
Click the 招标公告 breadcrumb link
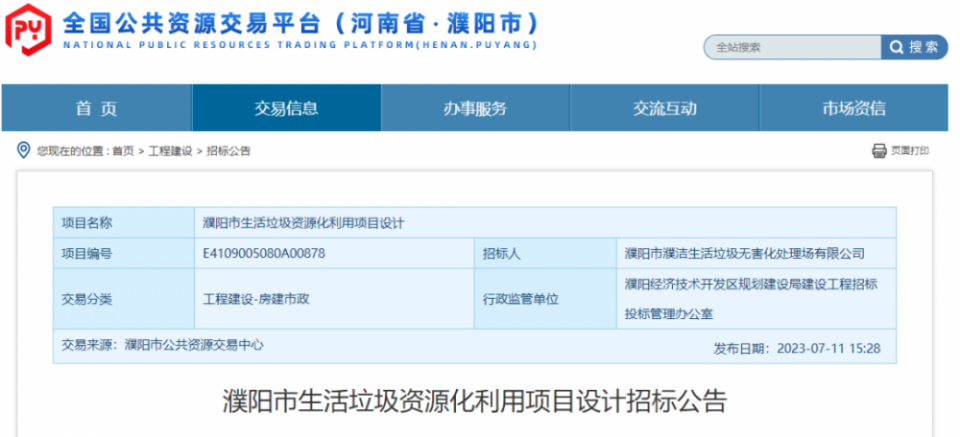pos(229,151)
